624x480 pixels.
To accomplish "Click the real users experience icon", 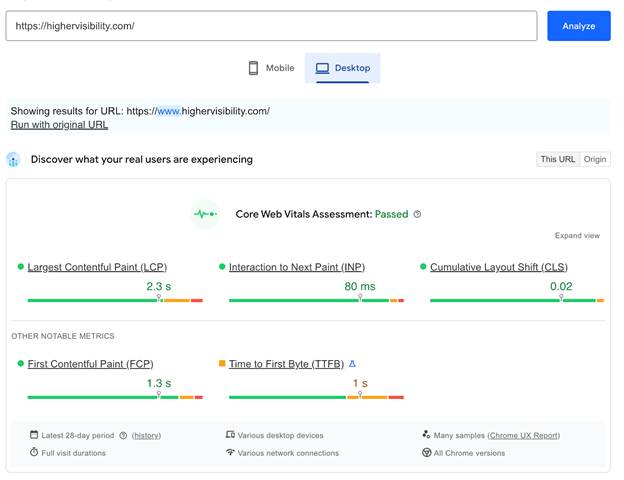I will pyautogui.click(x=14, y=159).
